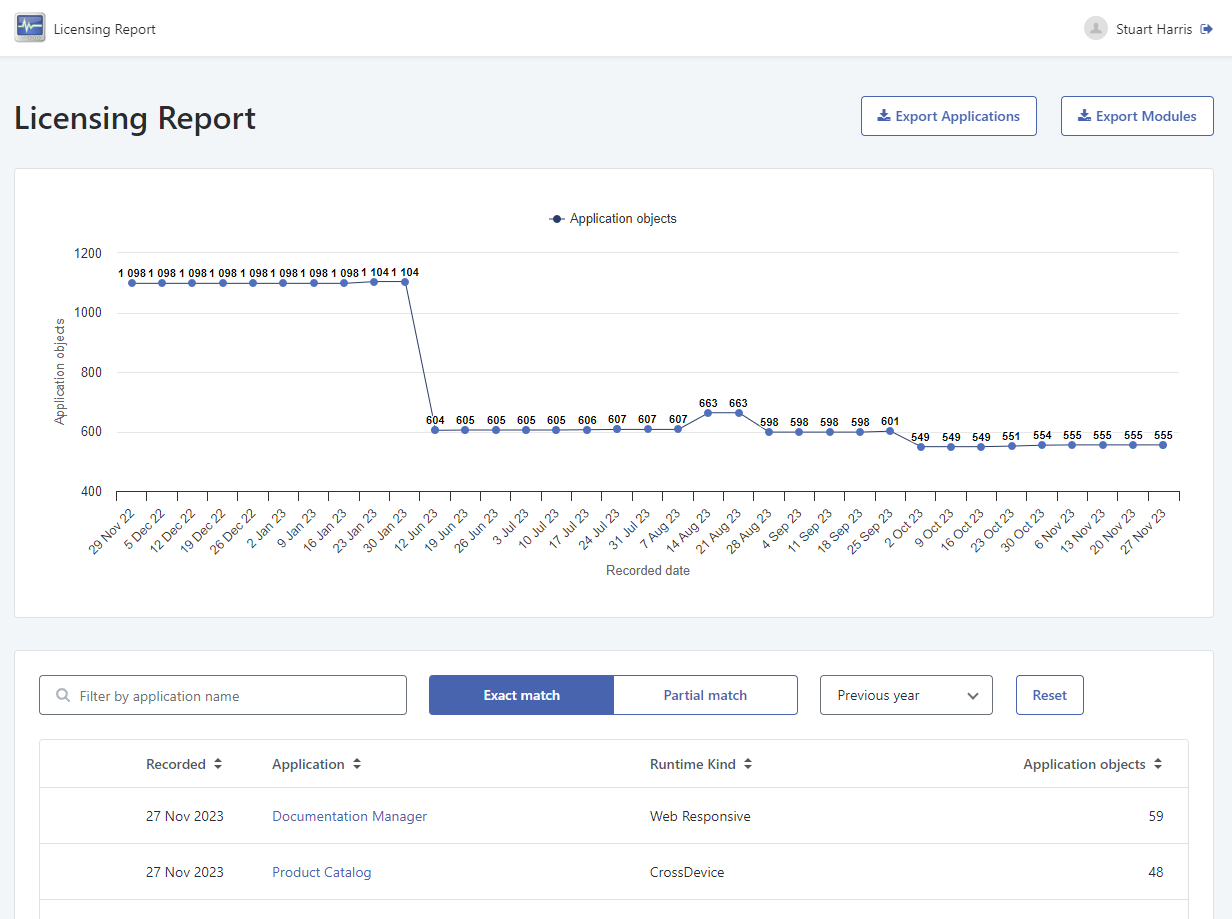
Task: Click chart data point labeled 601
Action: pos(890,431)
